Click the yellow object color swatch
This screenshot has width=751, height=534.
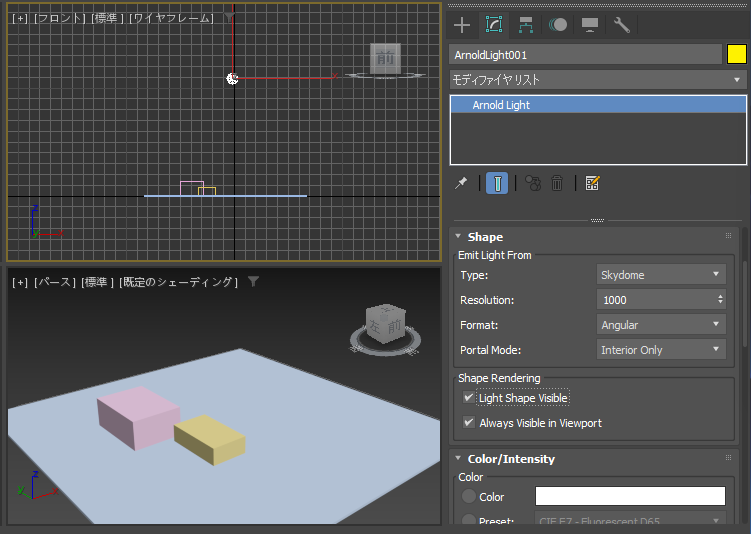click(x=737, y=54)
